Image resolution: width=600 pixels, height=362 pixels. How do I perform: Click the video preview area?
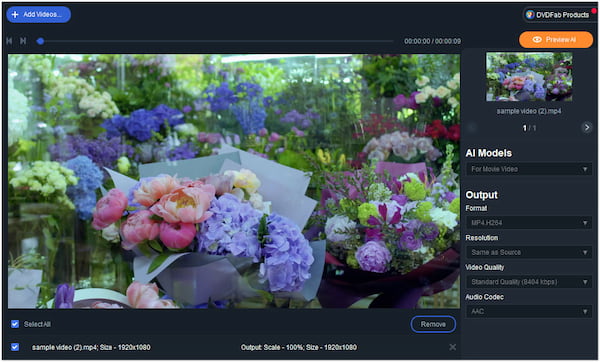click(x=234, y=181)
